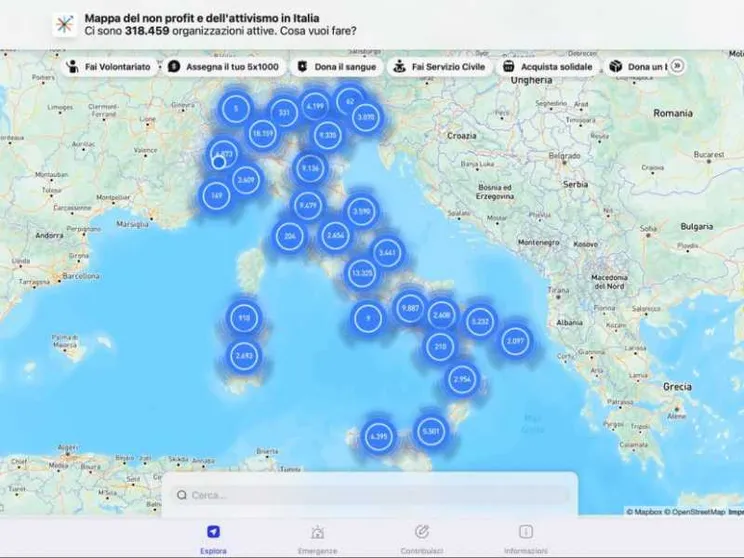Open the 4.295 cluster marker
The height and width of the screenshot is (558, 744).
[378, 437]
